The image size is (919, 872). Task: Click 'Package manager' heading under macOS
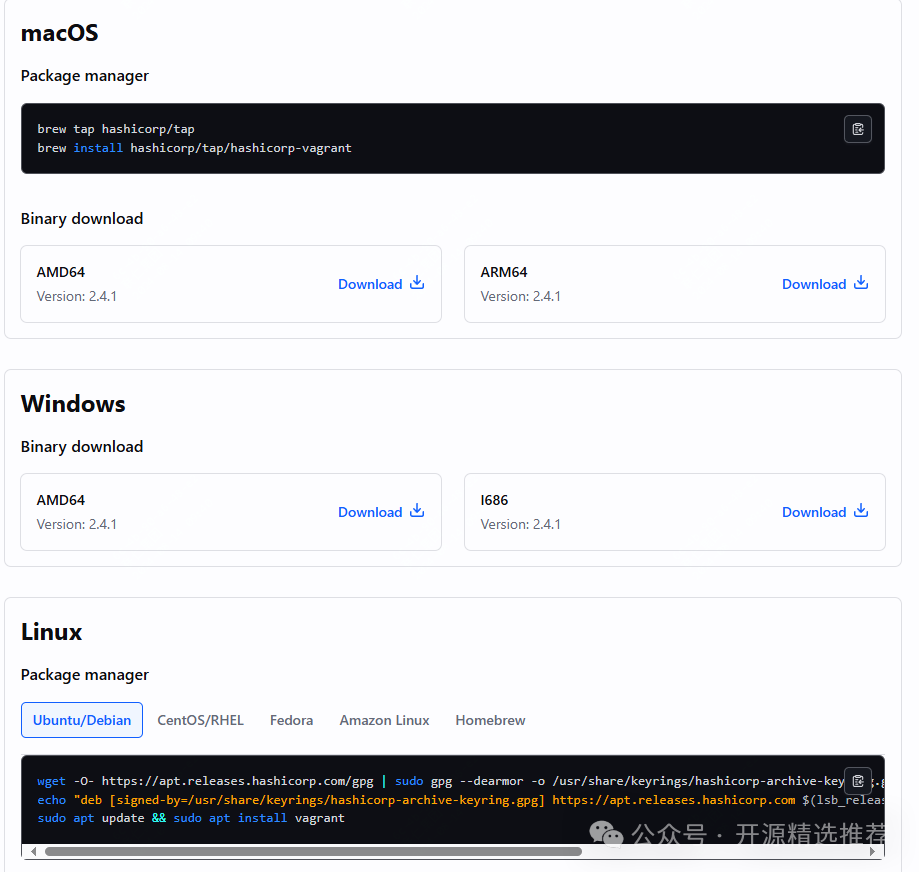(x=85, y=76)
